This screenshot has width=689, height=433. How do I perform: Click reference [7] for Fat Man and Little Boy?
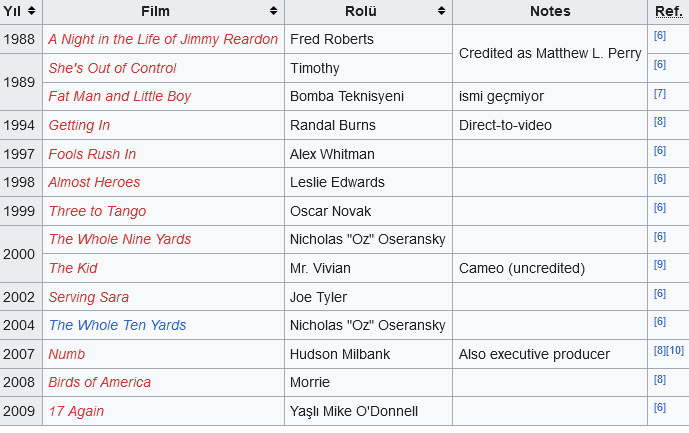[660, 93]
